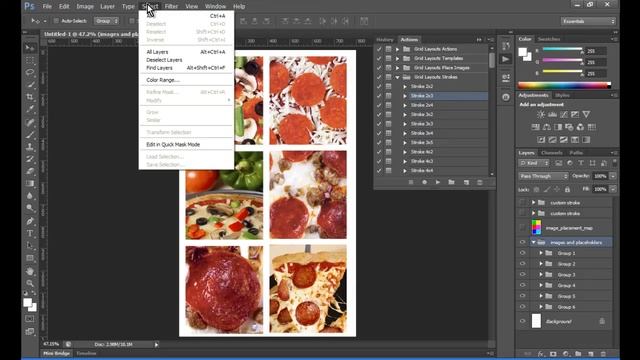The width and height of the screenshot is (640, 360).
Task: Add layer mask at Layers bottom
Action: (553, 354)
